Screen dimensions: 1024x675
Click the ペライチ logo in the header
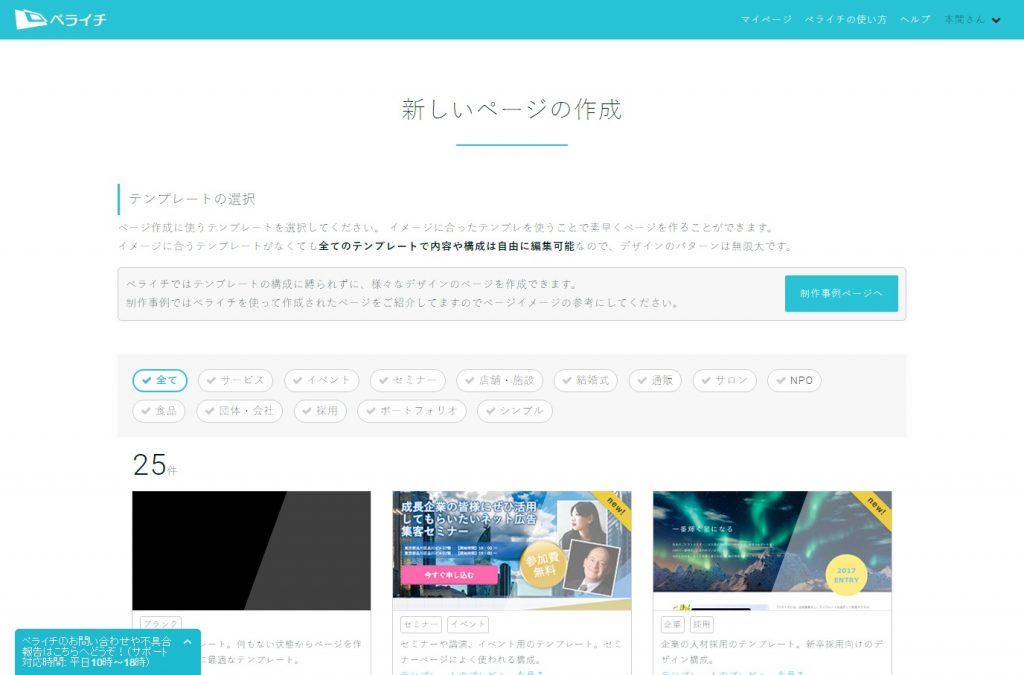(x=60, y=19)
